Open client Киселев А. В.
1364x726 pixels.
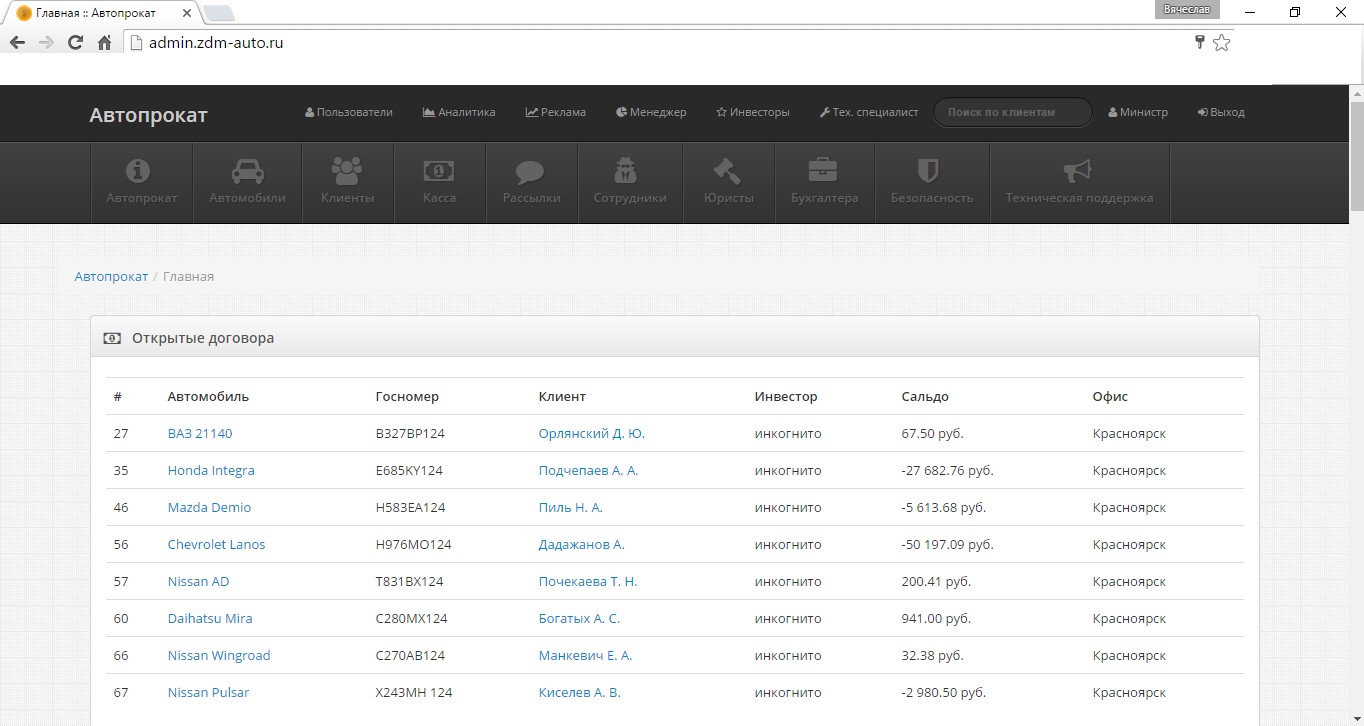579,692
